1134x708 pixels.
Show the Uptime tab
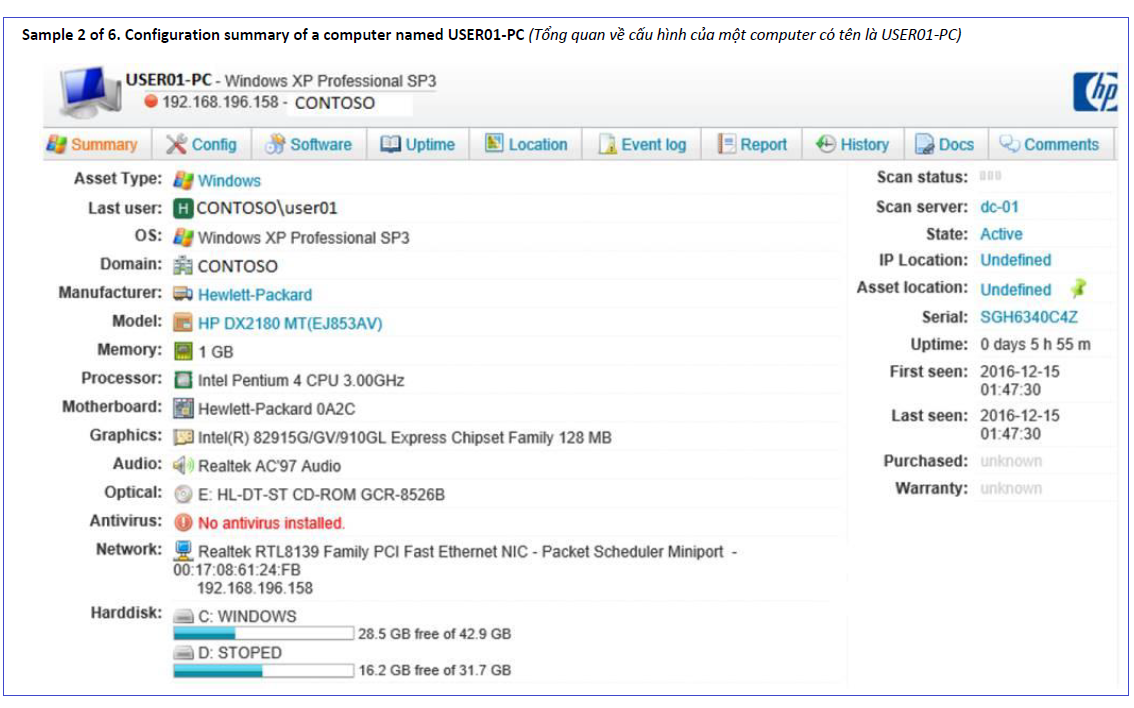[x=417, y=145]
